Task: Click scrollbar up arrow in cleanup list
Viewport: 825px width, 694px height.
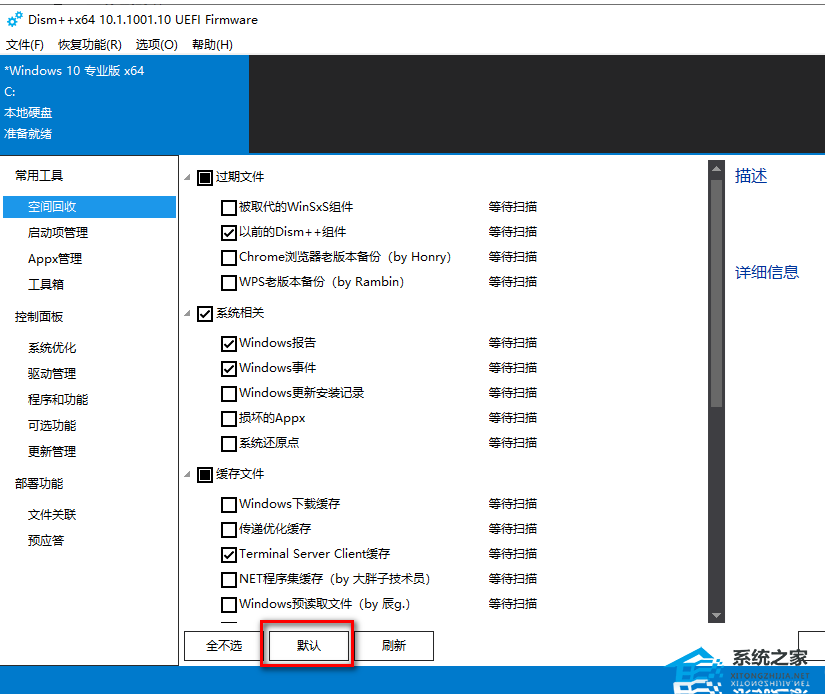Action: pyautogui.click(x=716, y=169)
